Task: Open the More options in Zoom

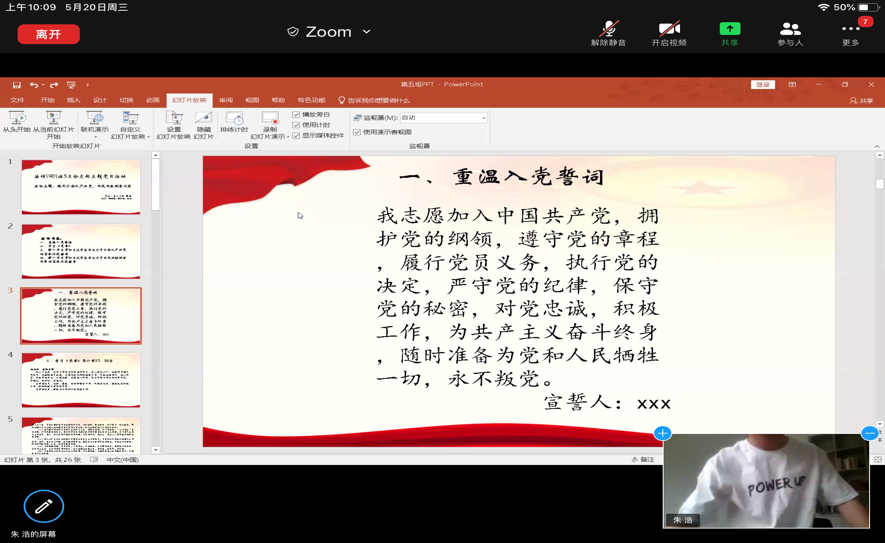Action: [x=851, y=32]
